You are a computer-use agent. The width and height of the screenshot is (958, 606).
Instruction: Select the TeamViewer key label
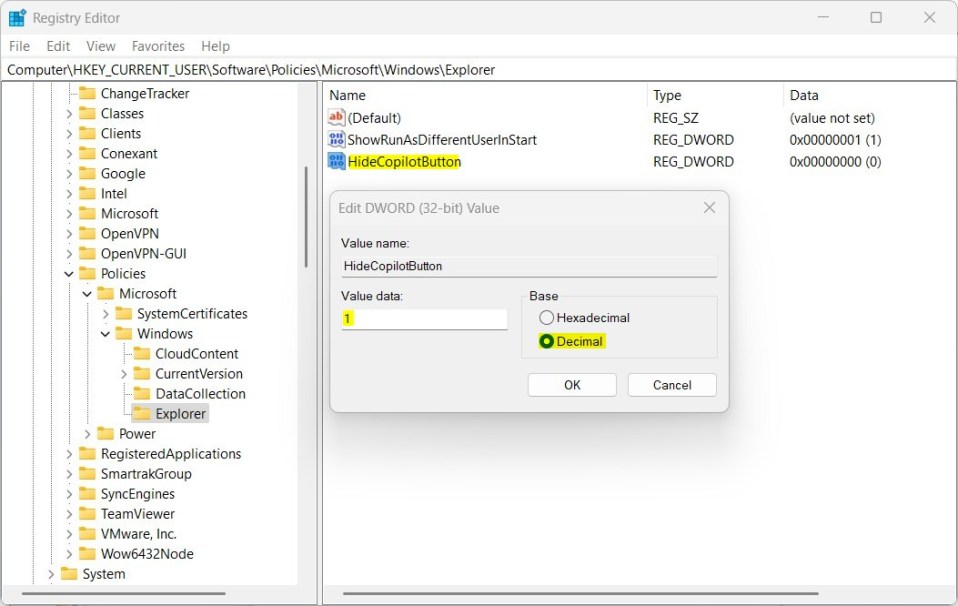(x=137, y=514)
